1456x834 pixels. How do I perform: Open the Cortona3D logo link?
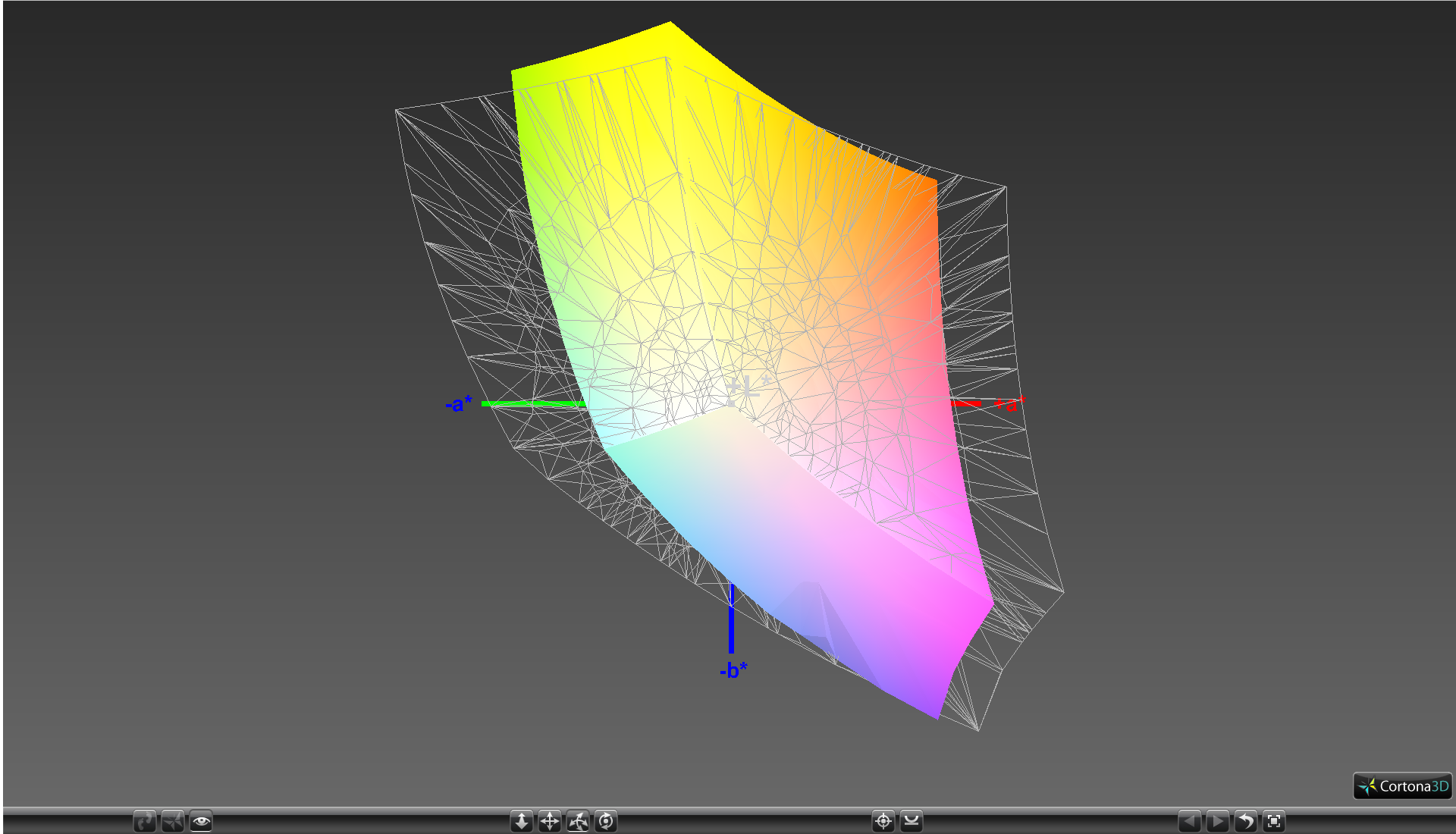[1403, 786]
